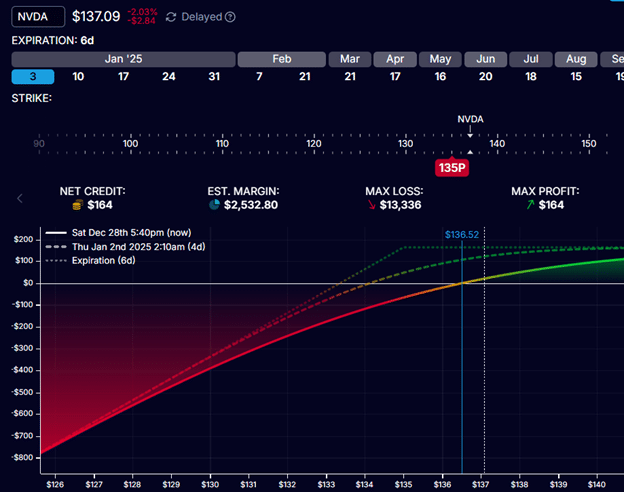Click the left chevron beside Net Credit
Image resolution: width=624 pixels, height=492 pixels.
click(20, 198)
